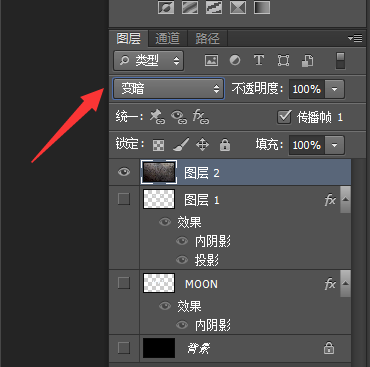This screenshot has height=367, width=370.
Task: Click the 填充 value field
Action: point(307,145)
